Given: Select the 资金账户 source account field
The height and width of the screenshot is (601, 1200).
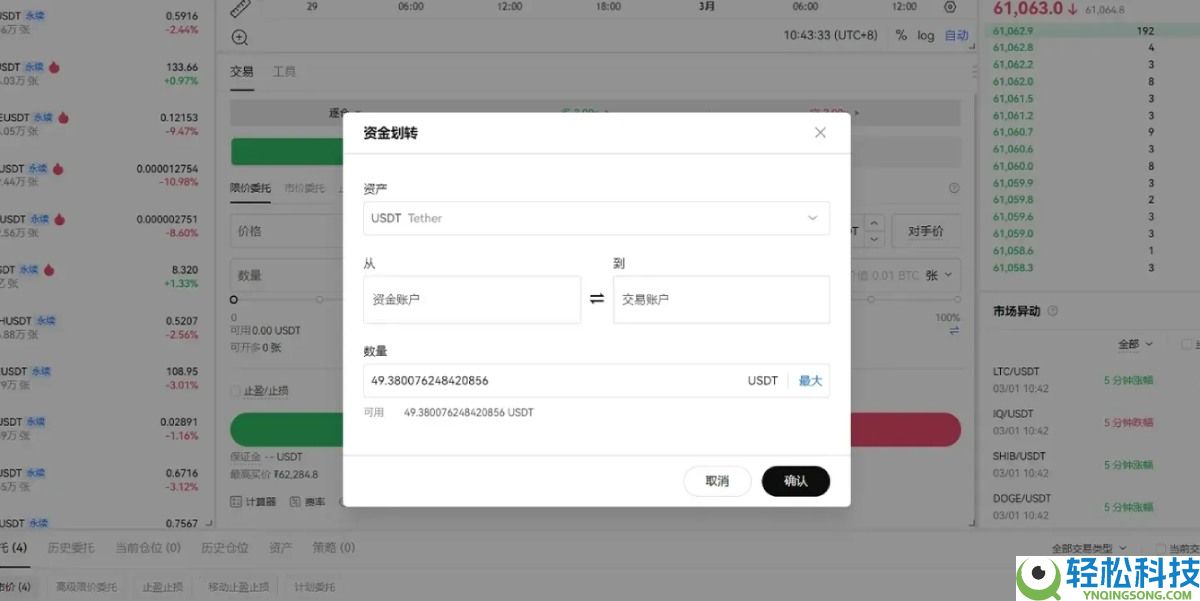Looking at the screenshot, I should click(472, 299).
